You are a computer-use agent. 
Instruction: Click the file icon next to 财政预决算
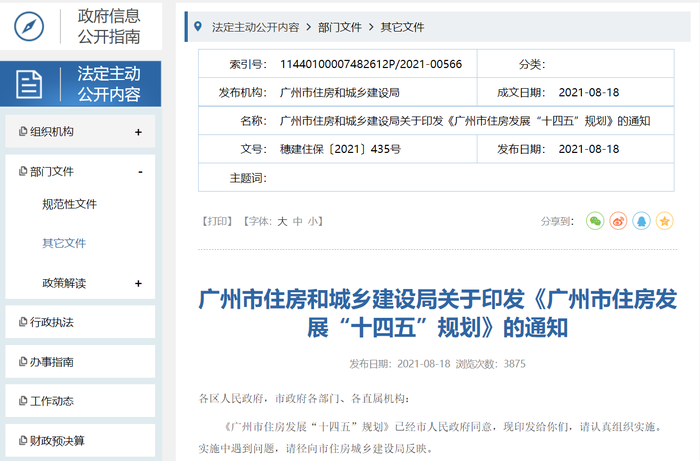pyautogui.click(x=23, y=440)
